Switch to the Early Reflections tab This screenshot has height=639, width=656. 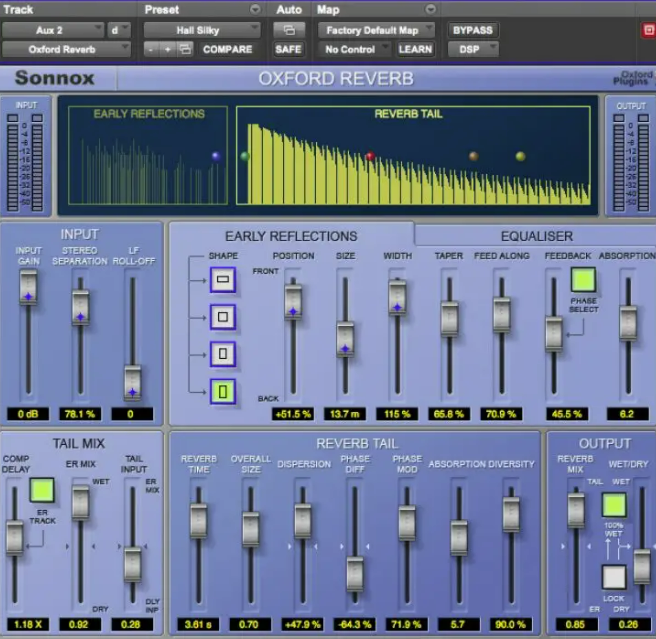pyautogui.click(x=291, y=236)
